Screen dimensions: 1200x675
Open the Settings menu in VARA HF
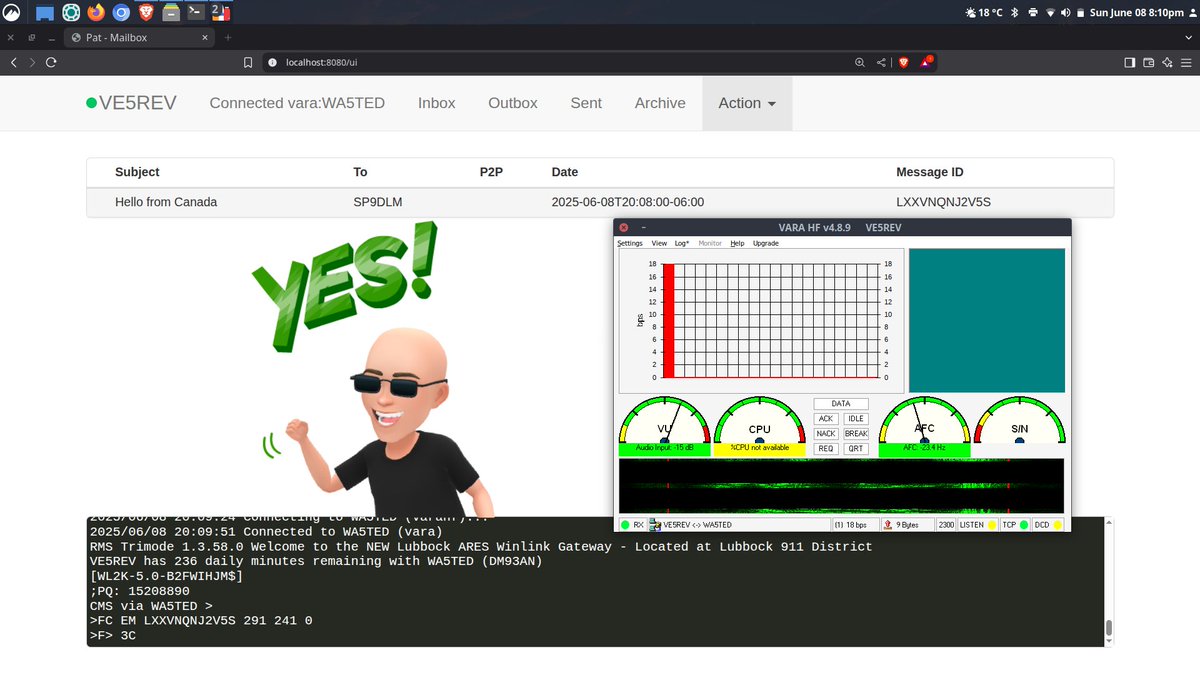pos(630,243)
